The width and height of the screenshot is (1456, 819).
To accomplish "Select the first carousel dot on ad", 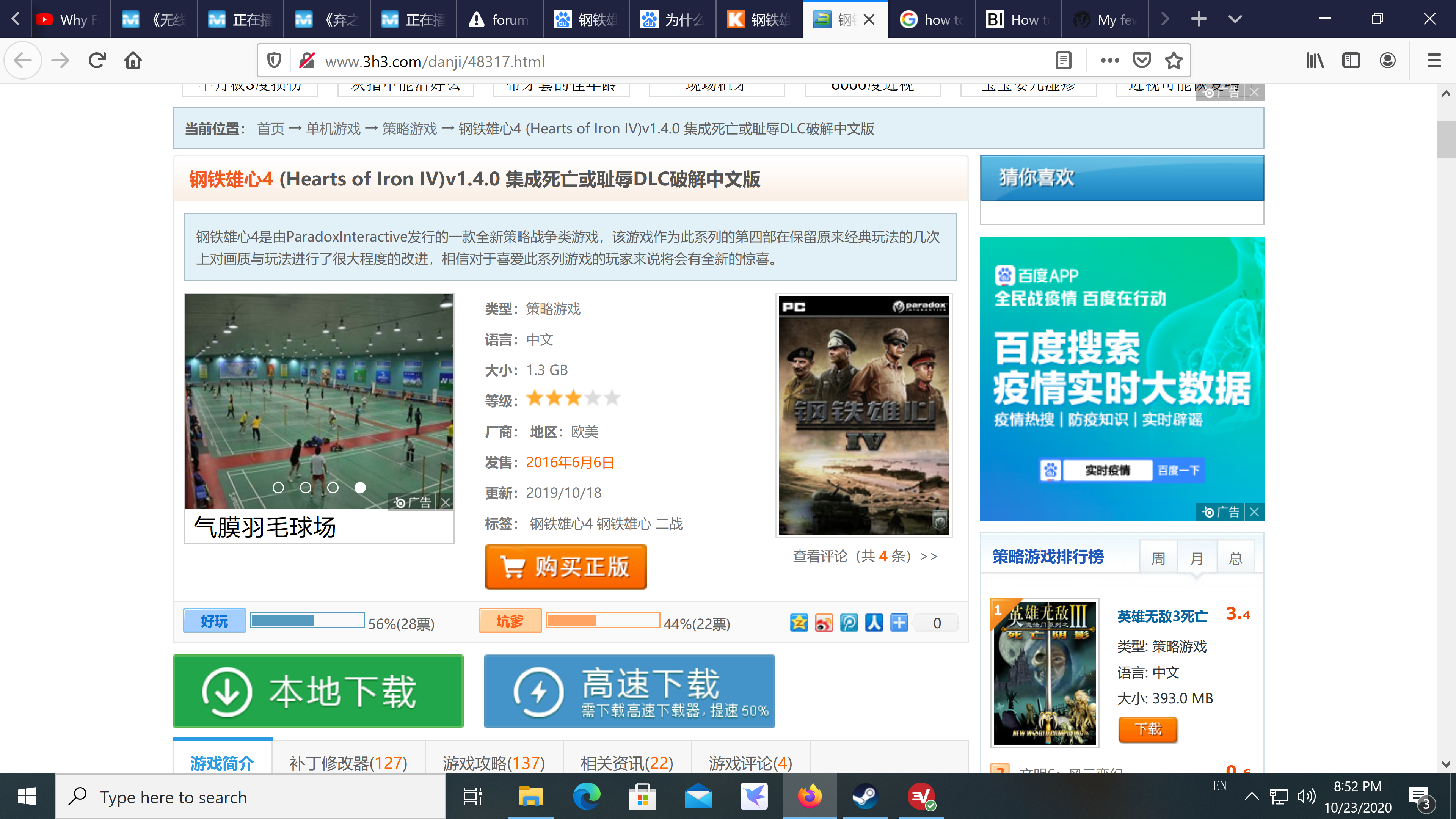I will pos(278,487).
